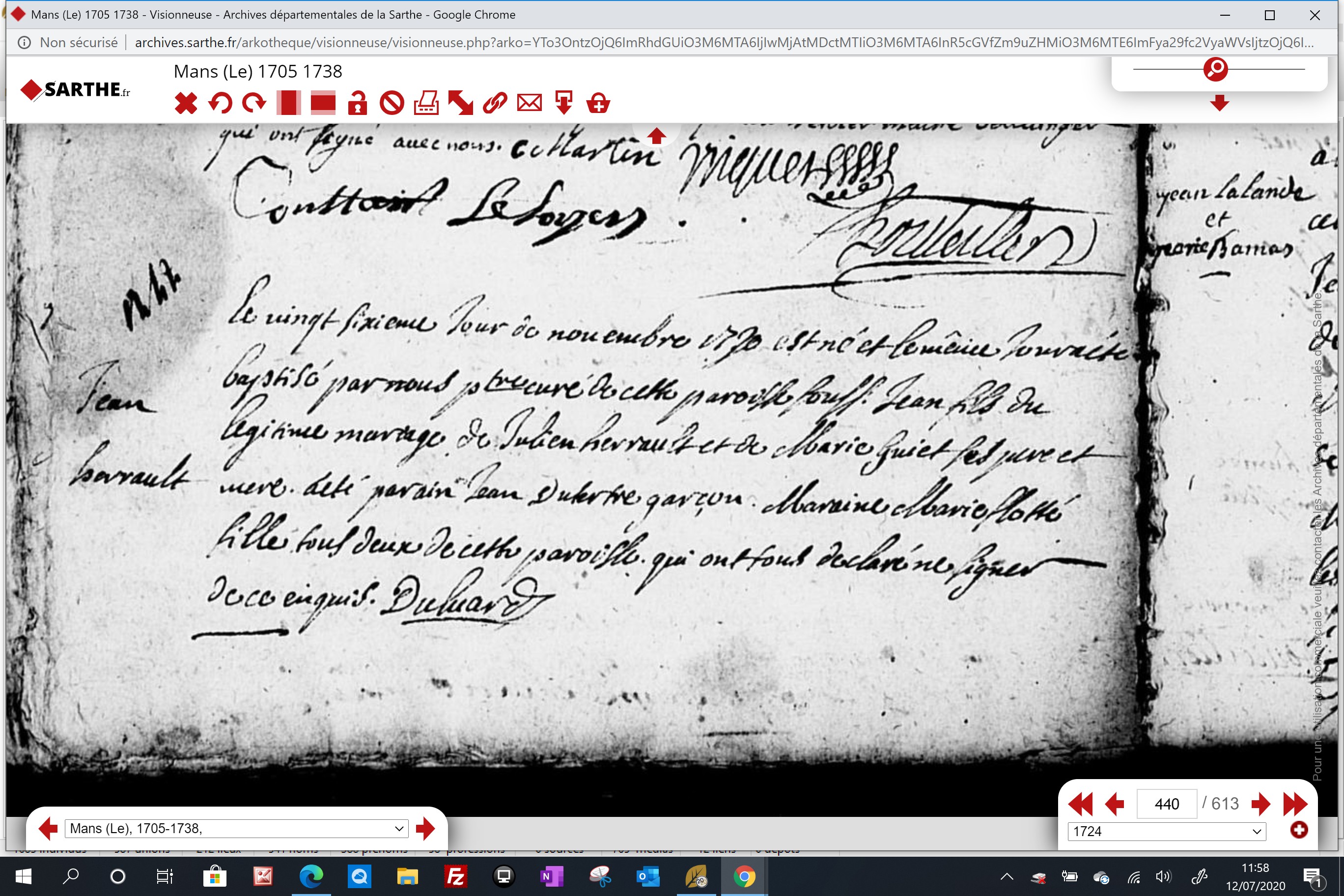Toggle the red prohibition circle icon
The width and height of the screenshot is (1344, 896).
pyautogui.click(x=392, y=104)
